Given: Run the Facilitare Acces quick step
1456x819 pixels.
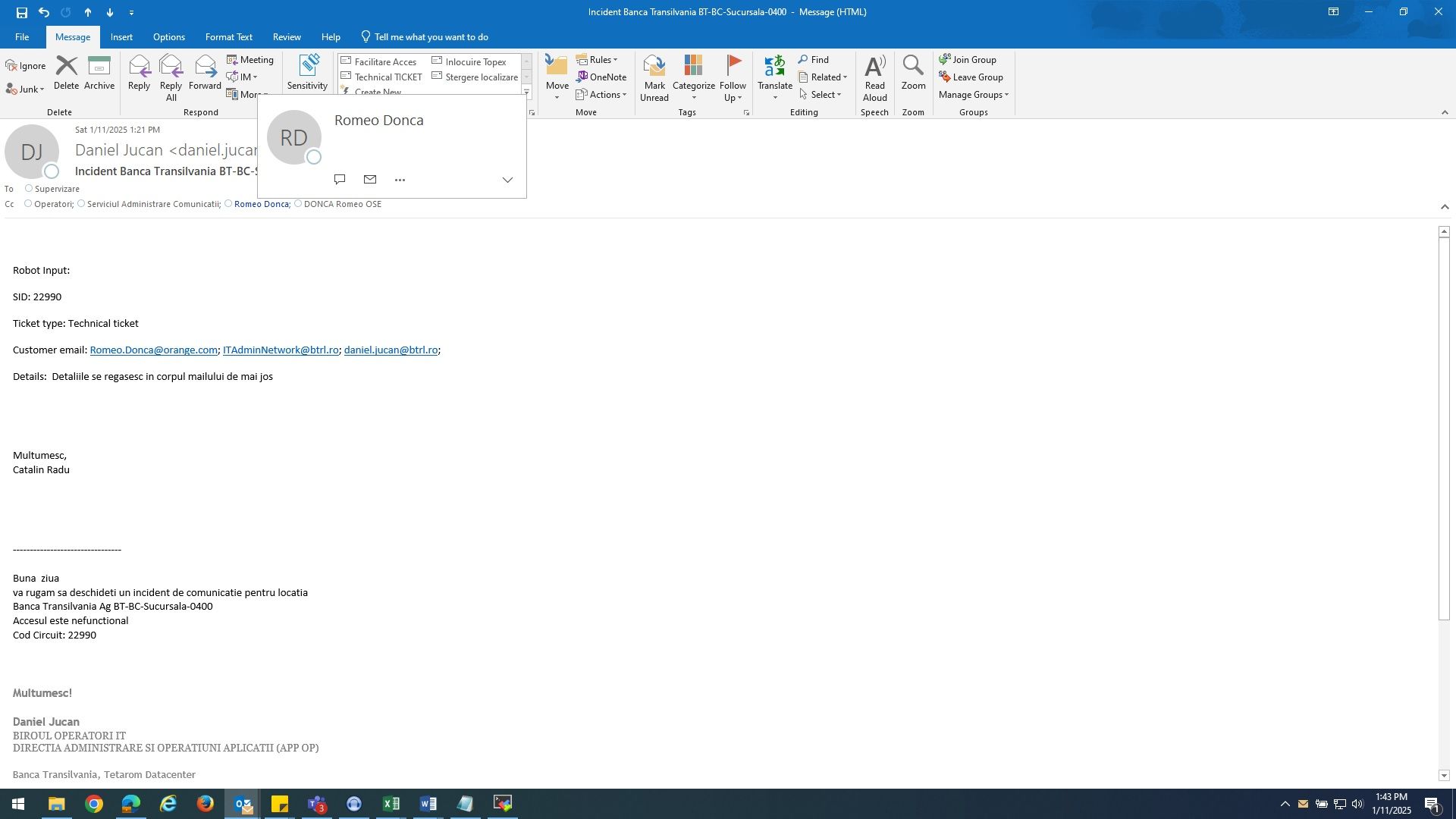Looking at the screenshot, I should (x=380, y=61).
